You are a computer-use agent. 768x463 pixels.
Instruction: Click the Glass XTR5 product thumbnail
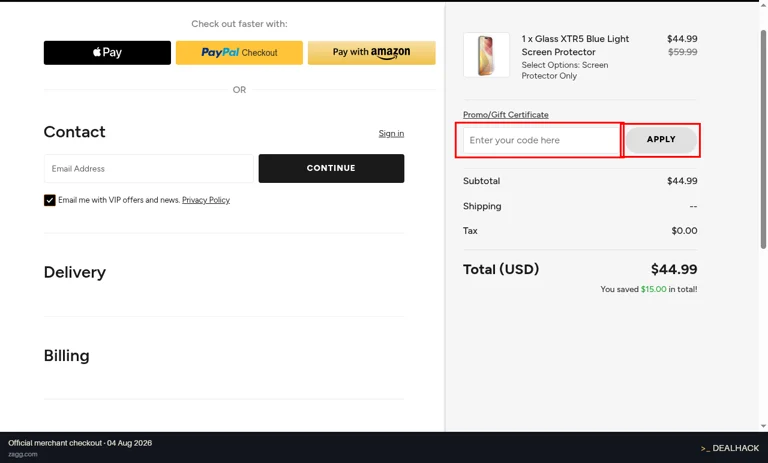tap(486, 55)
